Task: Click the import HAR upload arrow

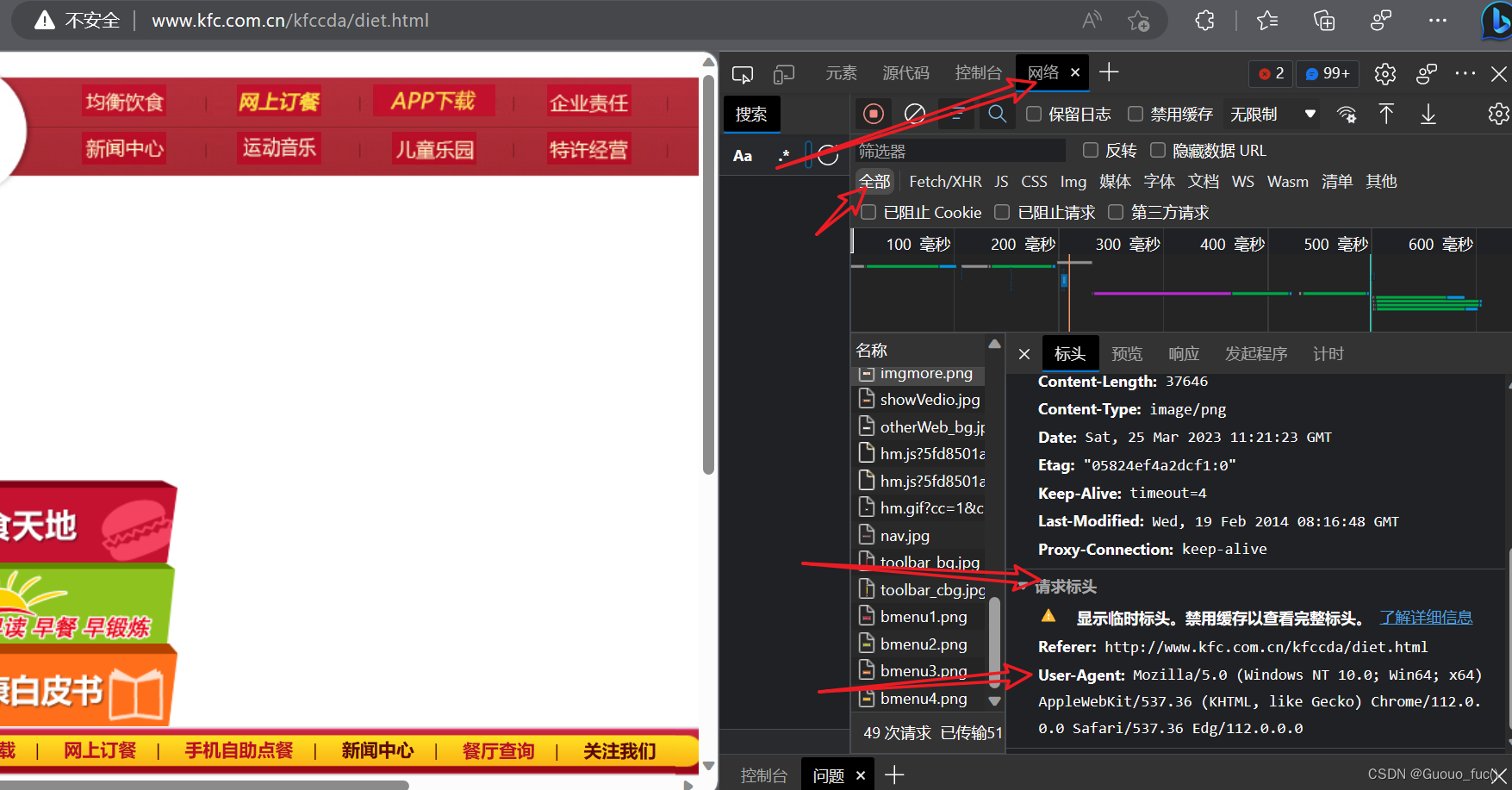Action: tap(1386, 114)
